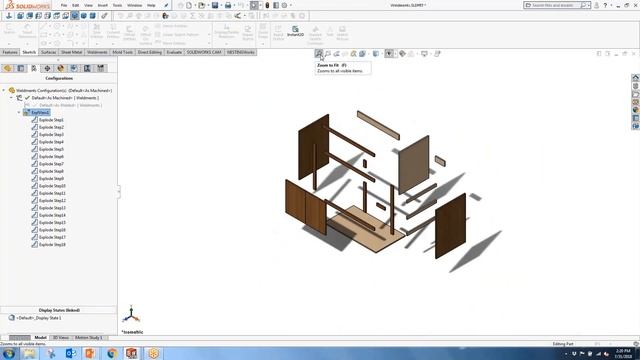
Task: Open Outlook from the taskbar
Action: pos(71,353)
